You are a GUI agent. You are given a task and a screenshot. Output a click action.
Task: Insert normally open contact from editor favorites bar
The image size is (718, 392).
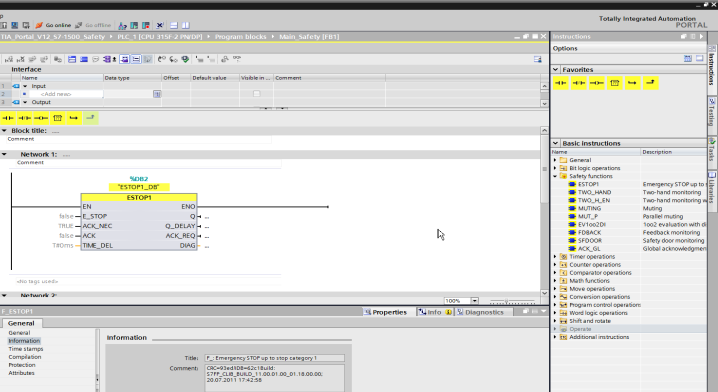point(8,118)
